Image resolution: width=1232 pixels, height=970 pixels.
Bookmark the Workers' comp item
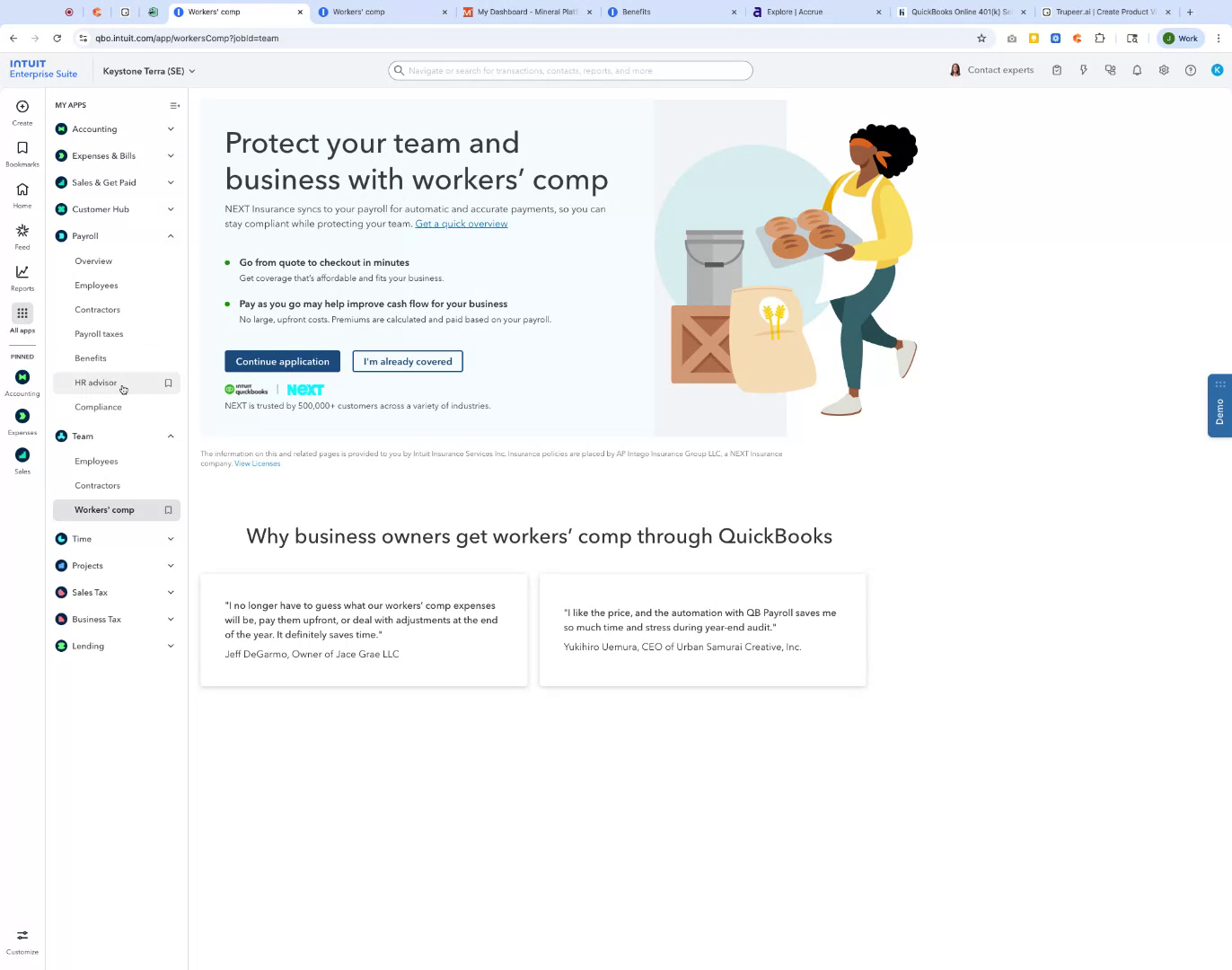[x=168, y=510]
